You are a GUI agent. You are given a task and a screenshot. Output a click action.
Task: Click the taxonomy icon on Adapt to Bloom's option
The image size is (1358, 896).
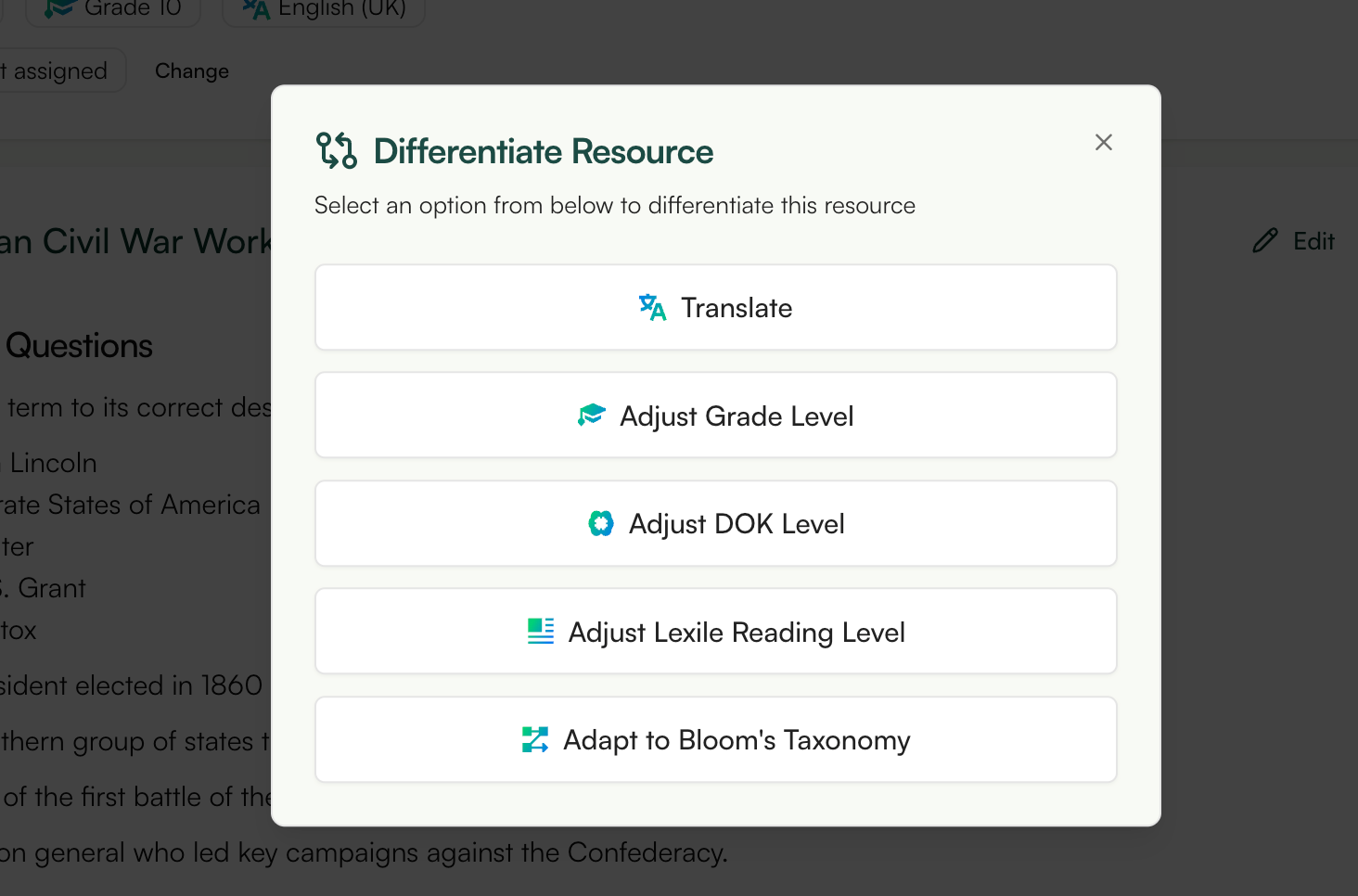(534, 739)
